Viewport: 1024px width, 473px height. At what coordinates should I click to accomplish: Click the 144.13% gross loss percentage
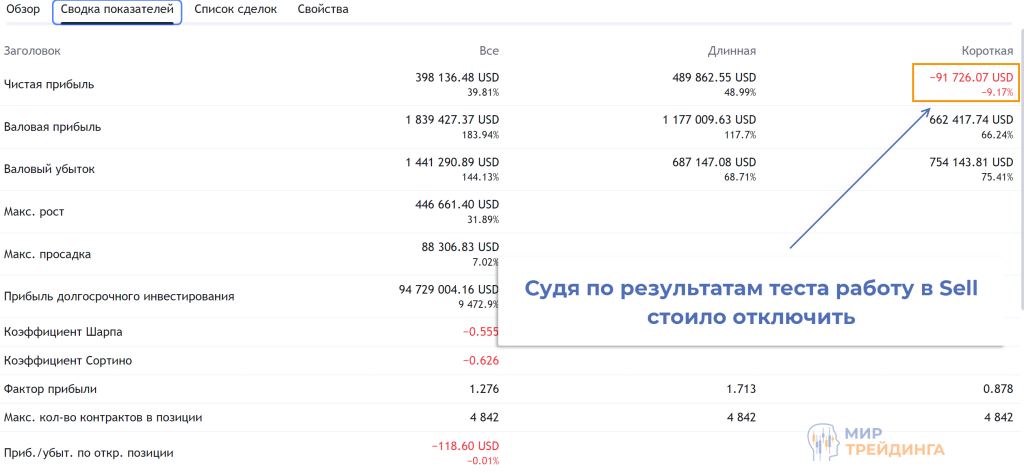[x=482, y=178]
